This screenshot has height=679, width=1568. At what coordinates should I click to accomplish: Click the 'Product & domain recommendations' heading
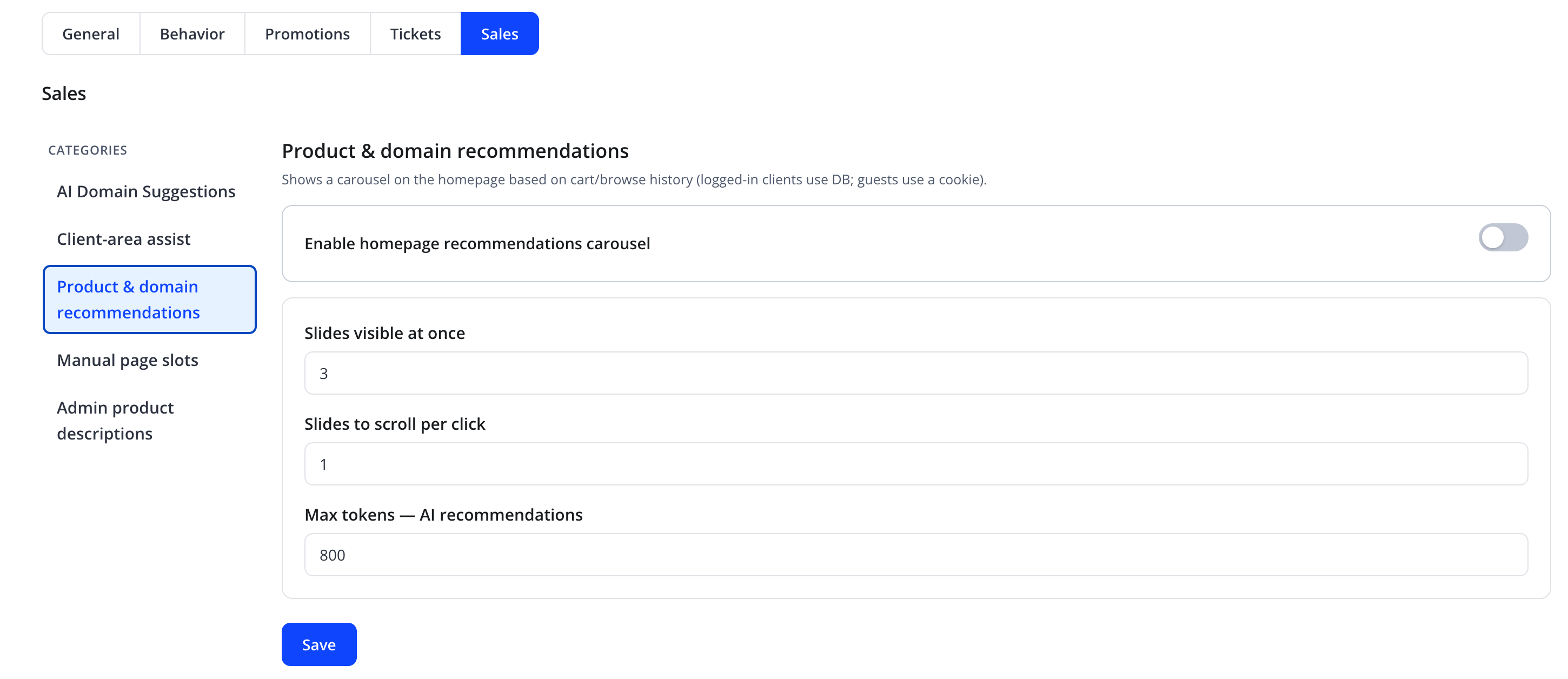pyautogui.click(x=455, y=151)
